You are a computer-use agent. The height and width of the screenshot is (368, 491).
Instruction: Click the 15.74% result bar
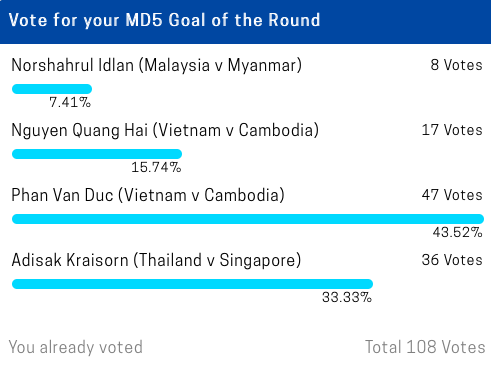coord(97,154)
